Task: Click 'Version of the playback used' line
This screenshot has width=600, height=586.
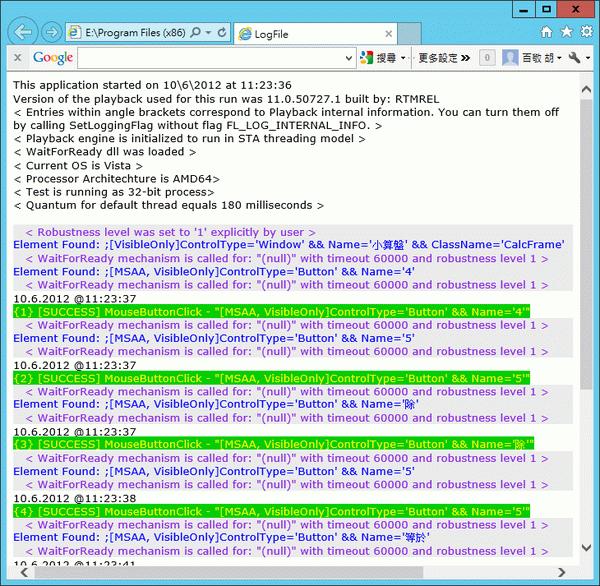Action: 226,99
